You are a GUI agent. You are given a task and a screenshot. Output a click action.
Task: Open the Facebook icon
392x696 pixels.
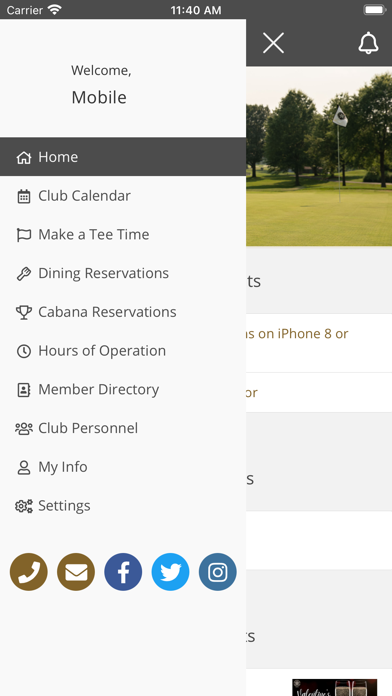[x=123, y=572]
